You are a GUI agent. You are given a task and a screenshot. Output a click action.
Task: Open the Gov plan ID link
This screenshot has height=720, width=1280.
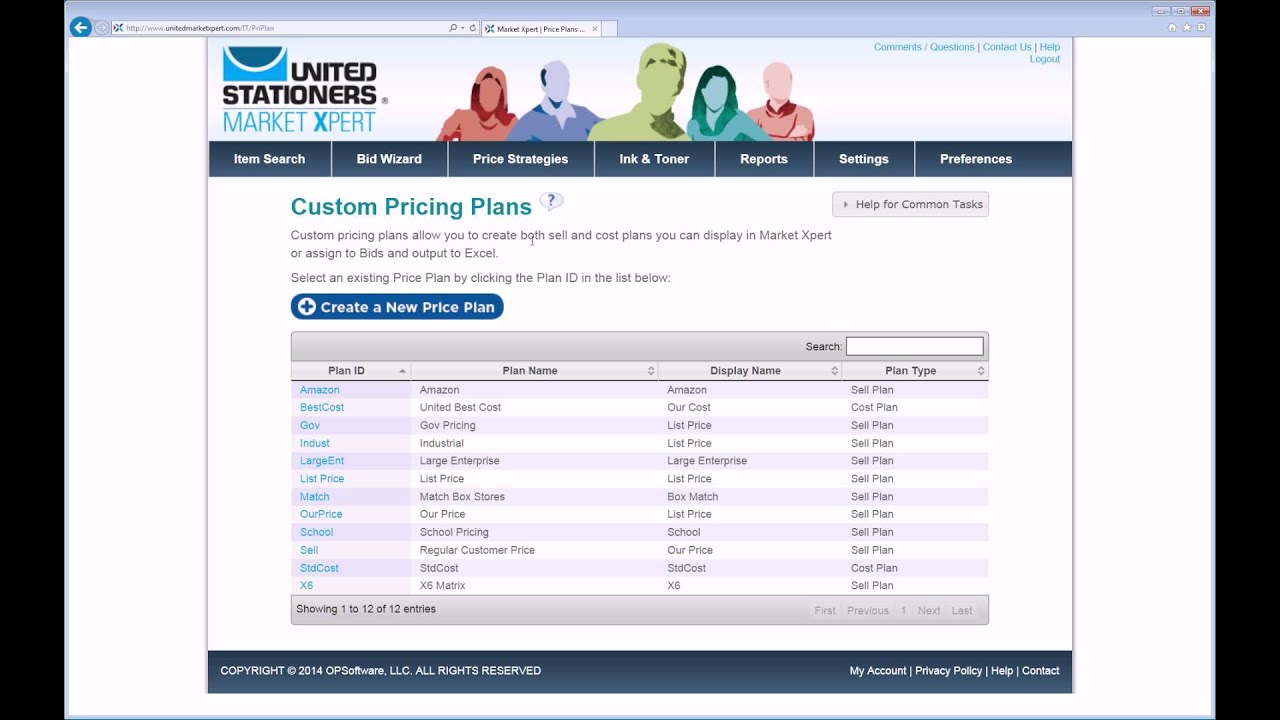click(x=310, y=425)
